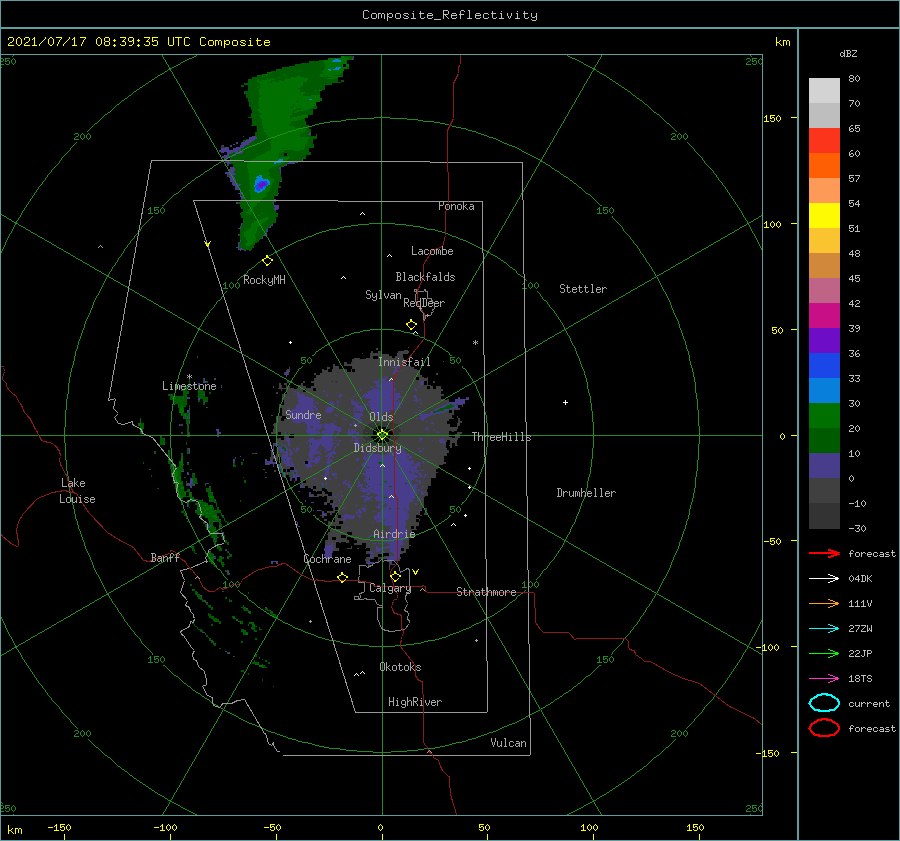The image size is (900, 841).
Task: Click the Blackfalds town label
Action: (x=425, y=277)
